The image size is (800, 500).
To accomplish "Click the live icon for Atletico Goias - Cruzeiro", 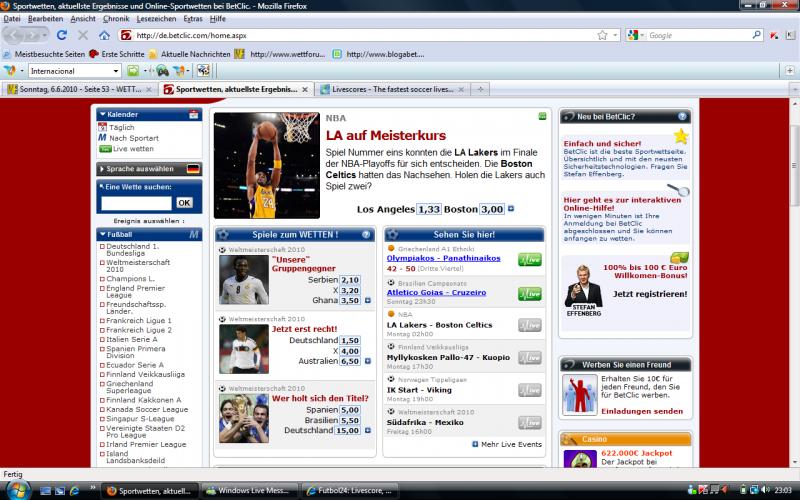I will (x=530, y=294).
